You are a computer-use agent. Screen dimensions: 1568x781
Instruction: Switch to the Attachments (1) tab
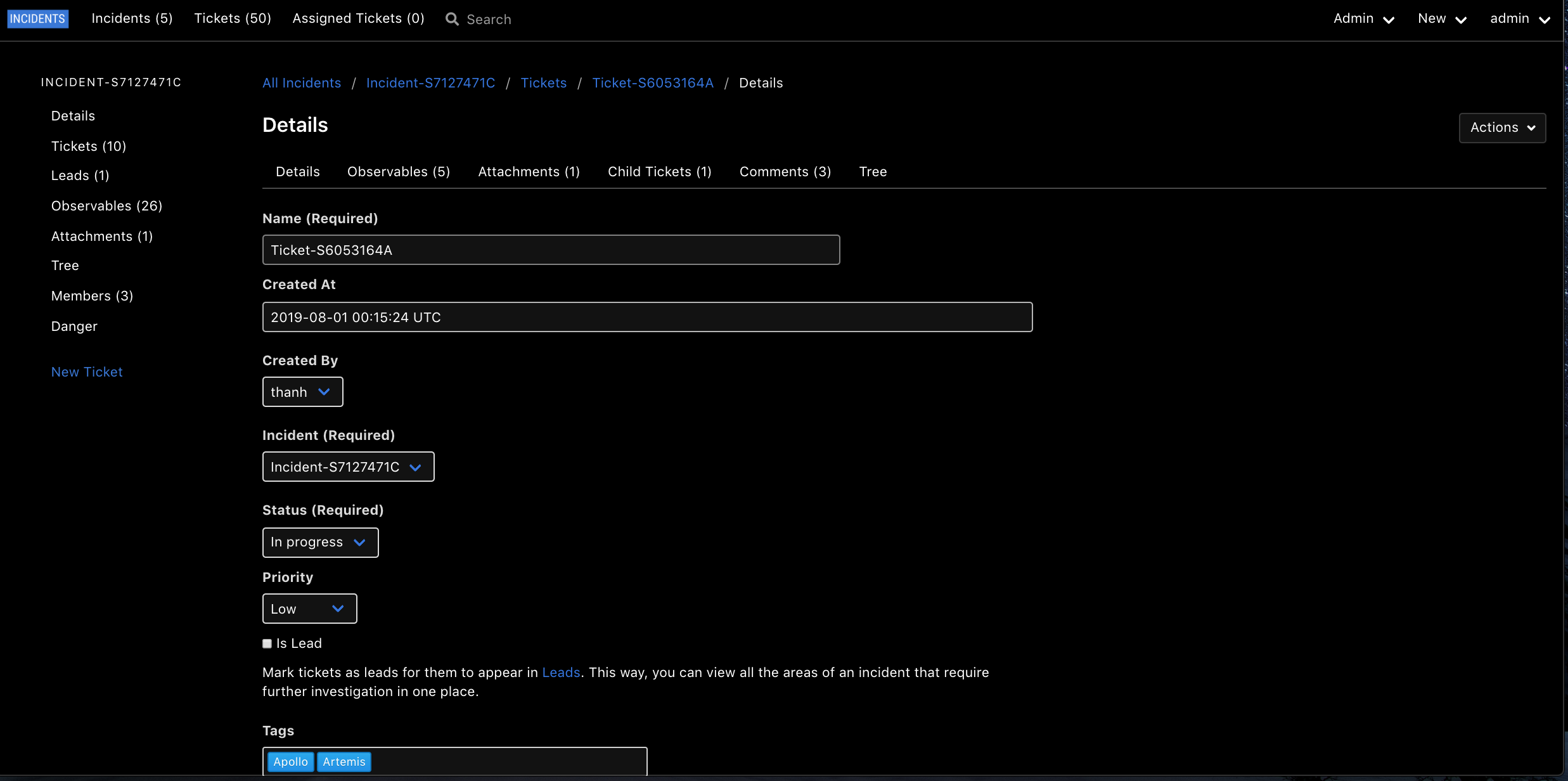click(529, 172)
